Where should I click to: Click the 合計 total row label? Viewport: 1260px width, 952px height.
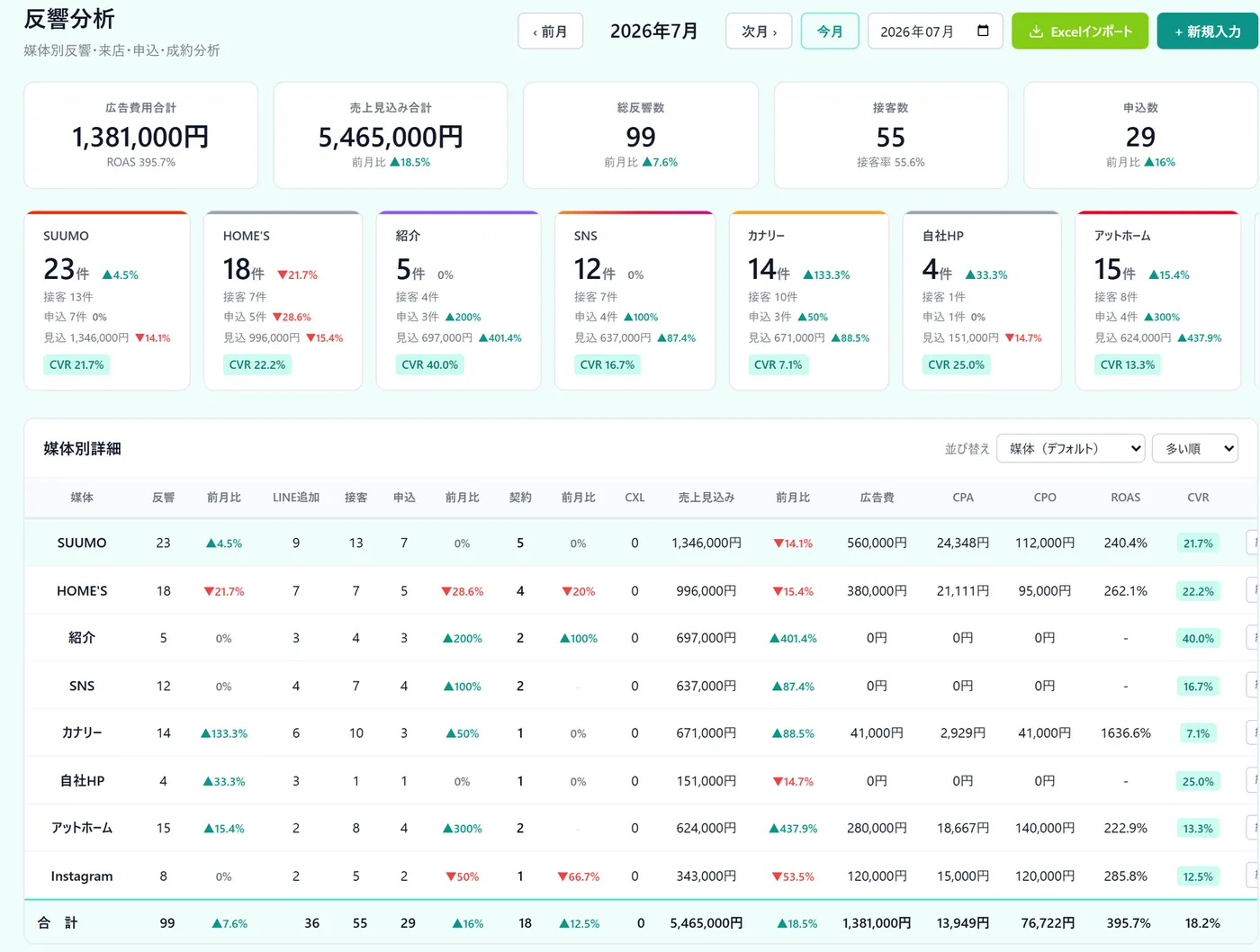click(58, 923)
